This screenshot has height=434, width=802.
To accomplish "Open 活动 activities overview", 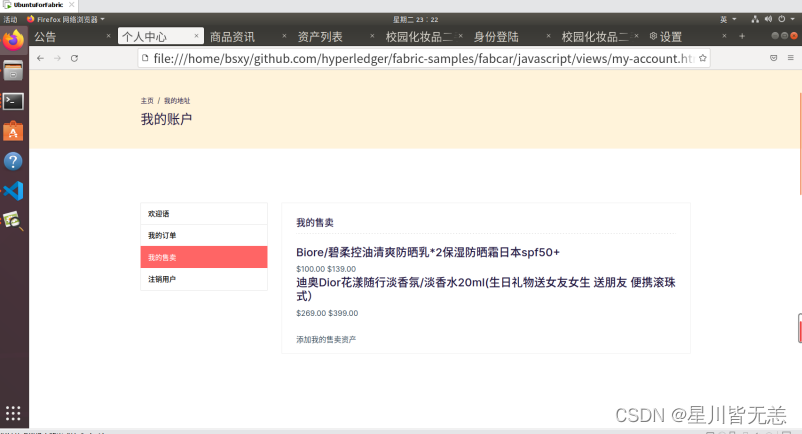I will (x=10, y=19).
